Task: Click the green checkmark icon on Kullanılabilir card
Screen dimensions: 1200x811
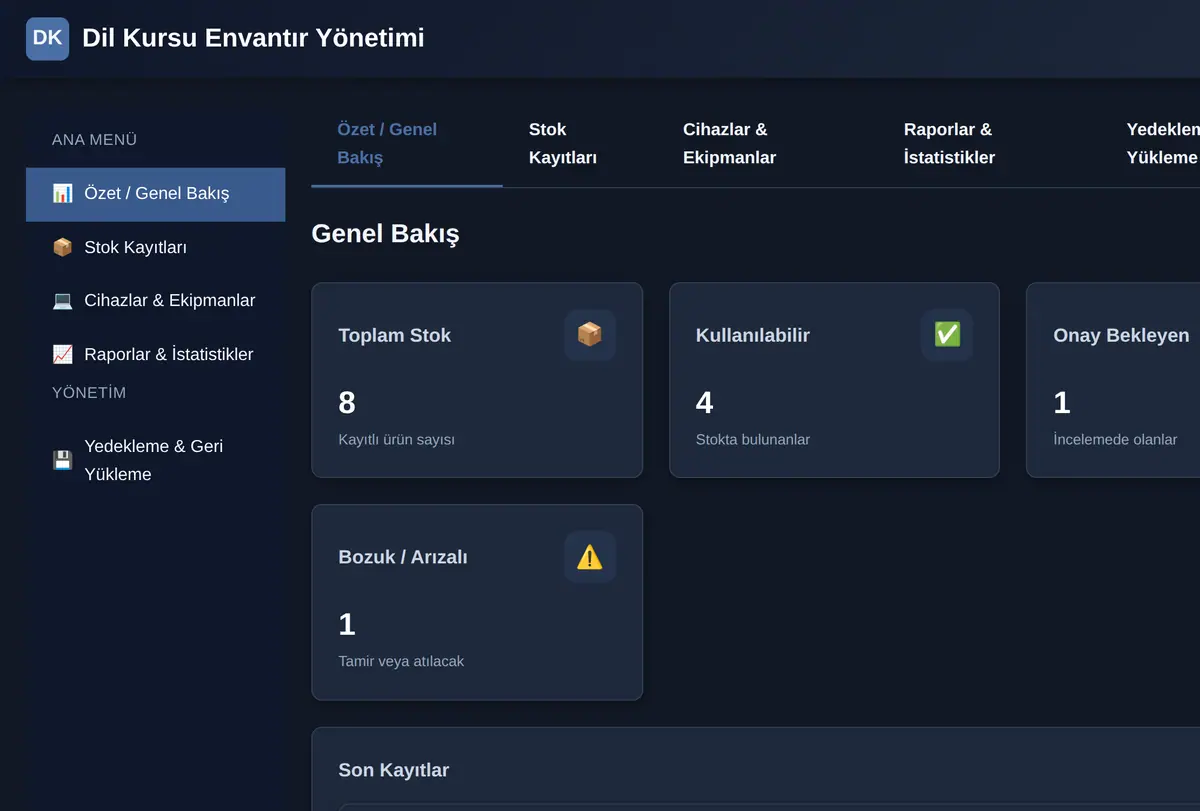Action: (x=947, y=335)
